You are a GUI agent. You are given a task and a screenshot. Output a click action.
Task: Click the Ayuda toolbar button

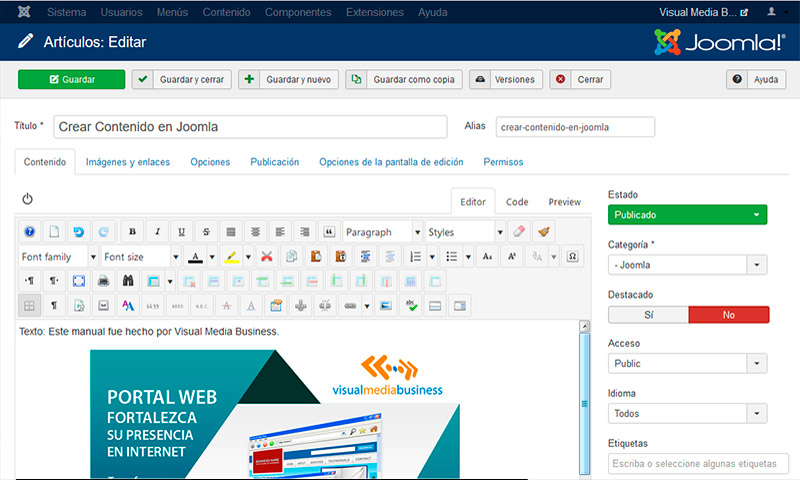(x=756, y=79)
